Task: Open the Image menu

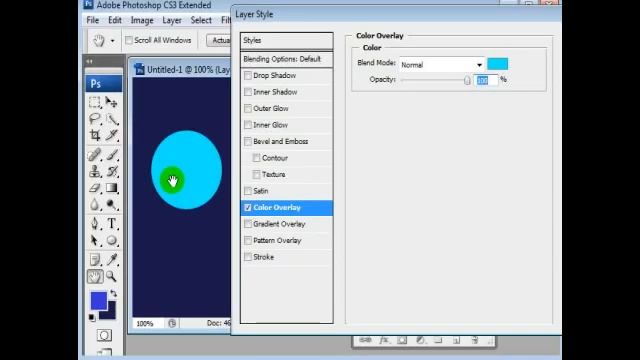Action: pyautogui.click(x=142, y=20)
